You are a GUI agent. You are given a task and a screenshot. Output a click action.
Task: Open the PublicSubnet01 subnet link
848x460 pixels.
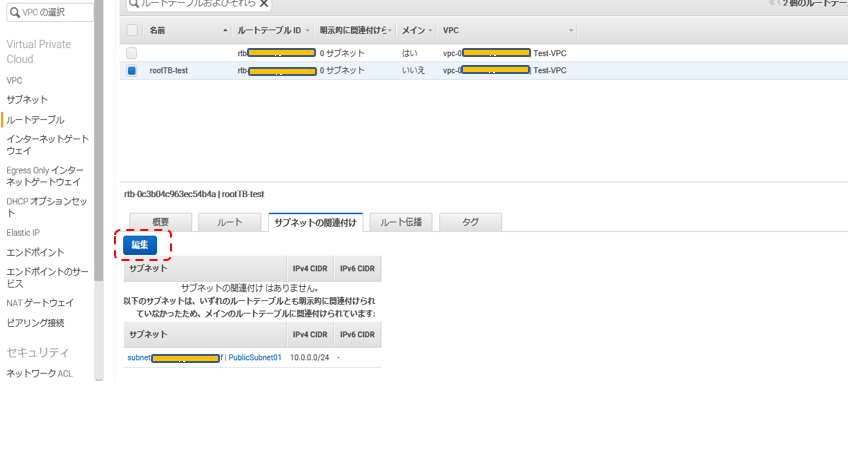pos(204,358)
